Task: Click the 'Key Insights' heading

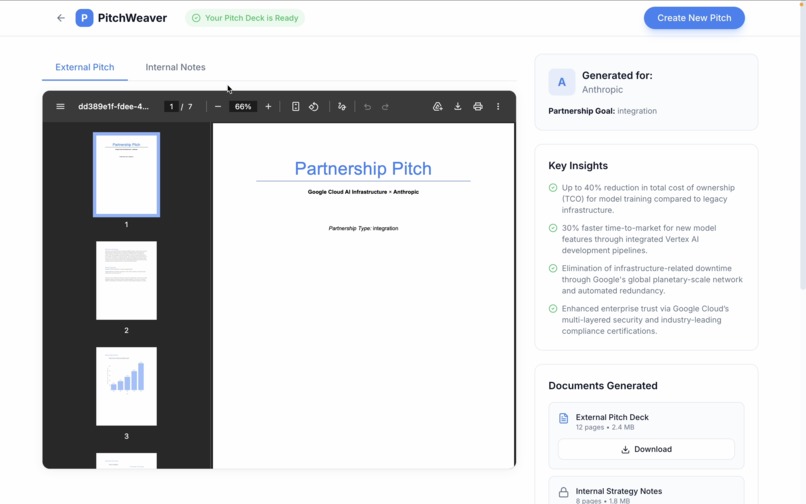Action: pyautogui.click(x=578, y=166)
